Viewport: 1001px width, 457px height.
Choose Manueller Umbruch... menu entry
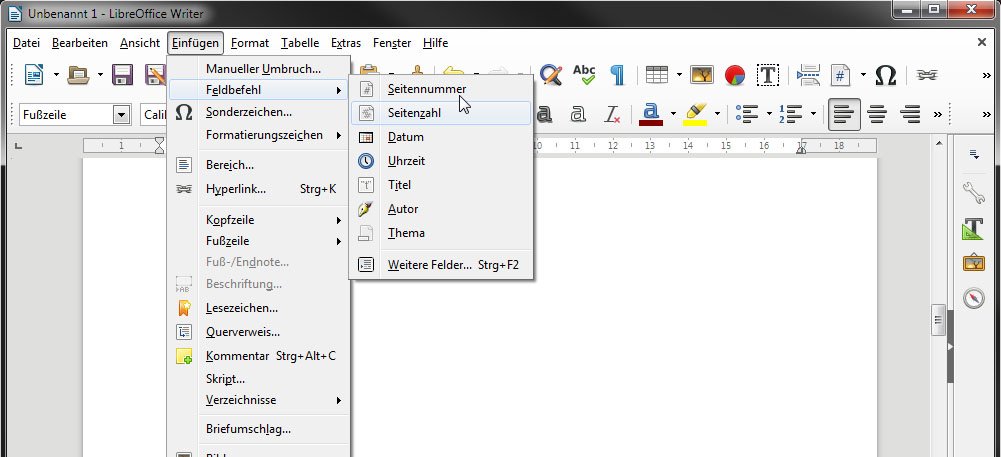(259, 68)
